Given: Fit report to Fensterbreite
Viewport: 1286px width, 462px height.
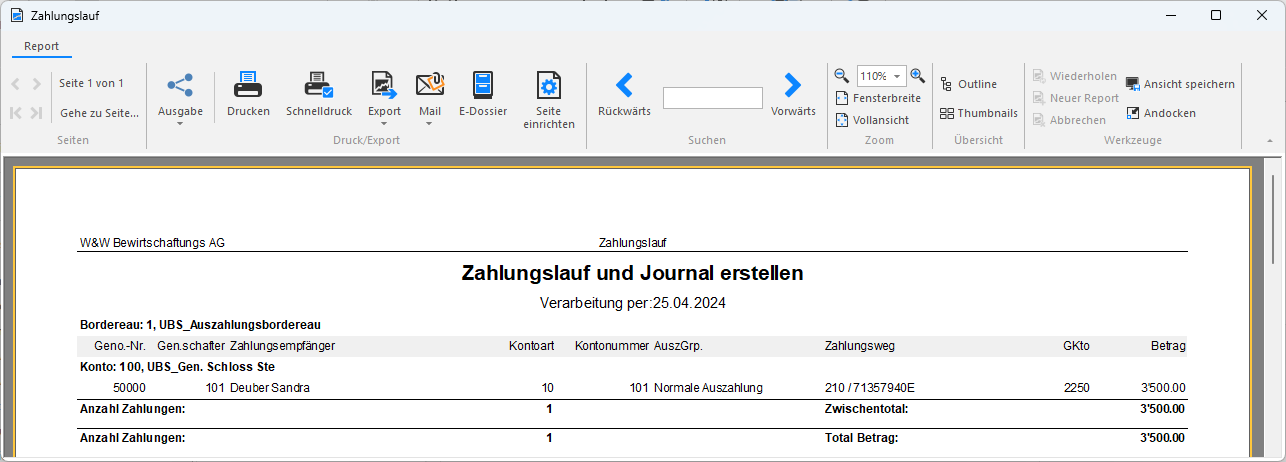Looking at the screenshot, I should tap(878, 98).
